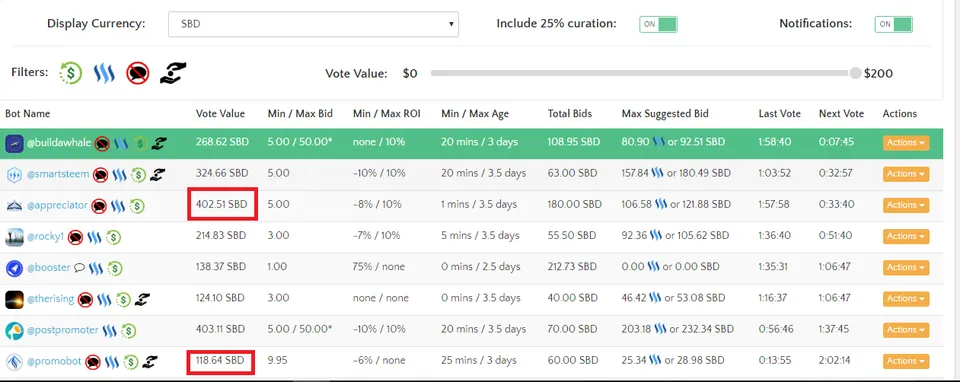This screenshot has width=960, height=382.
Task: Click the Total Bids column header
Action: tap(569, 114)
